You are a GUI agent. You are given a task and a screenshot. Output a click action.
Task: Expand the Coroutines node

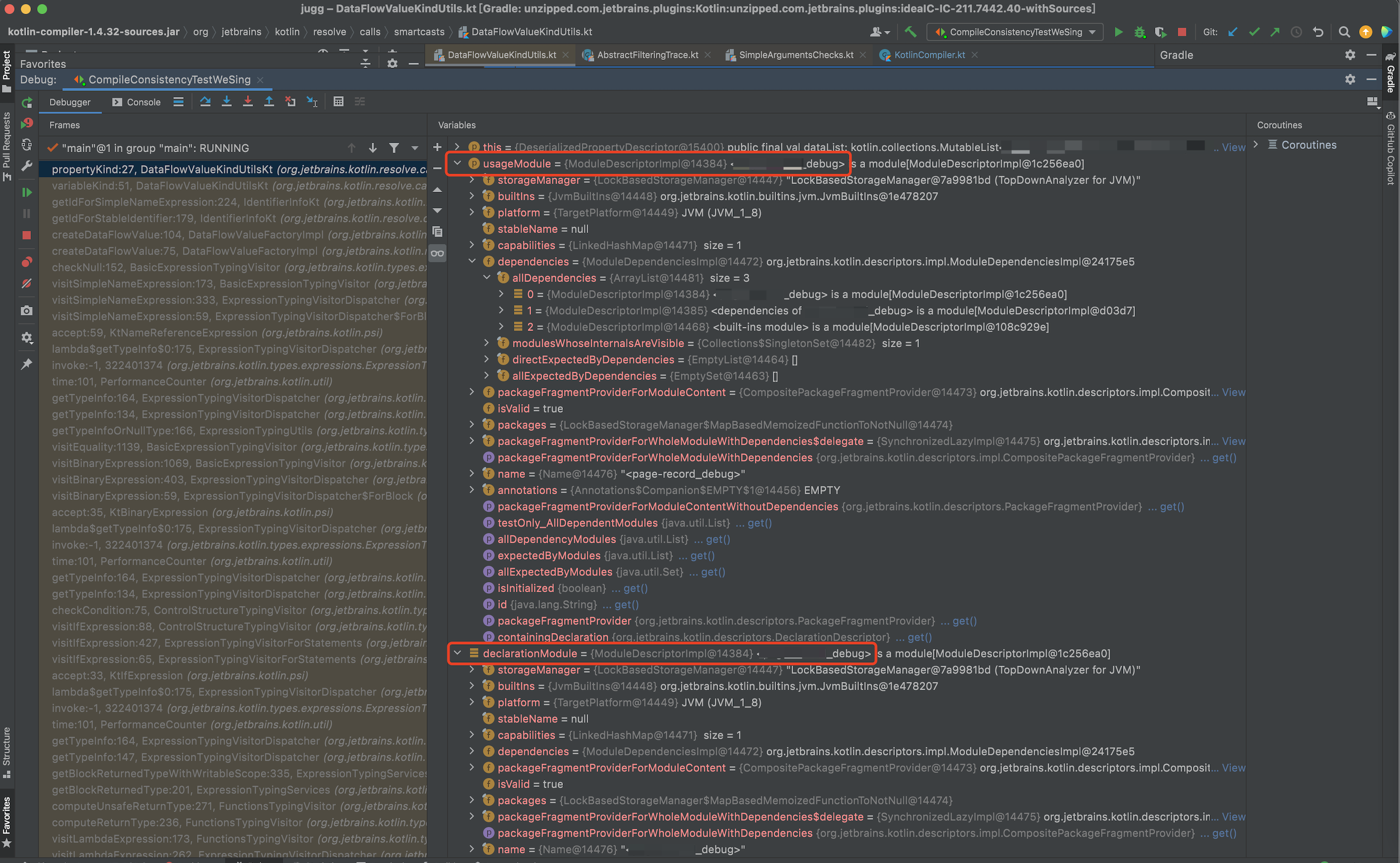(1256, 145)
